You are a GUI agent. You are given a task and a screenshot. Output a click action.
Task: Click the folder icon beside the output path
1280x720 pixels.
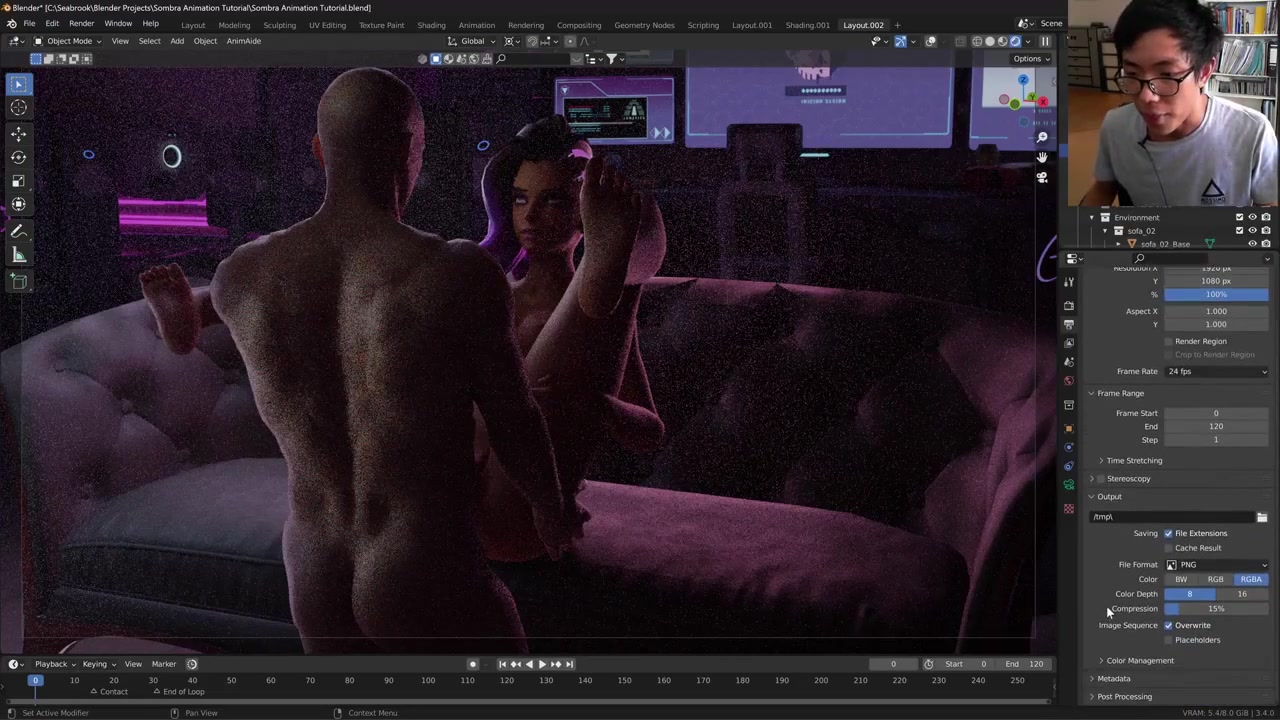1262,517
